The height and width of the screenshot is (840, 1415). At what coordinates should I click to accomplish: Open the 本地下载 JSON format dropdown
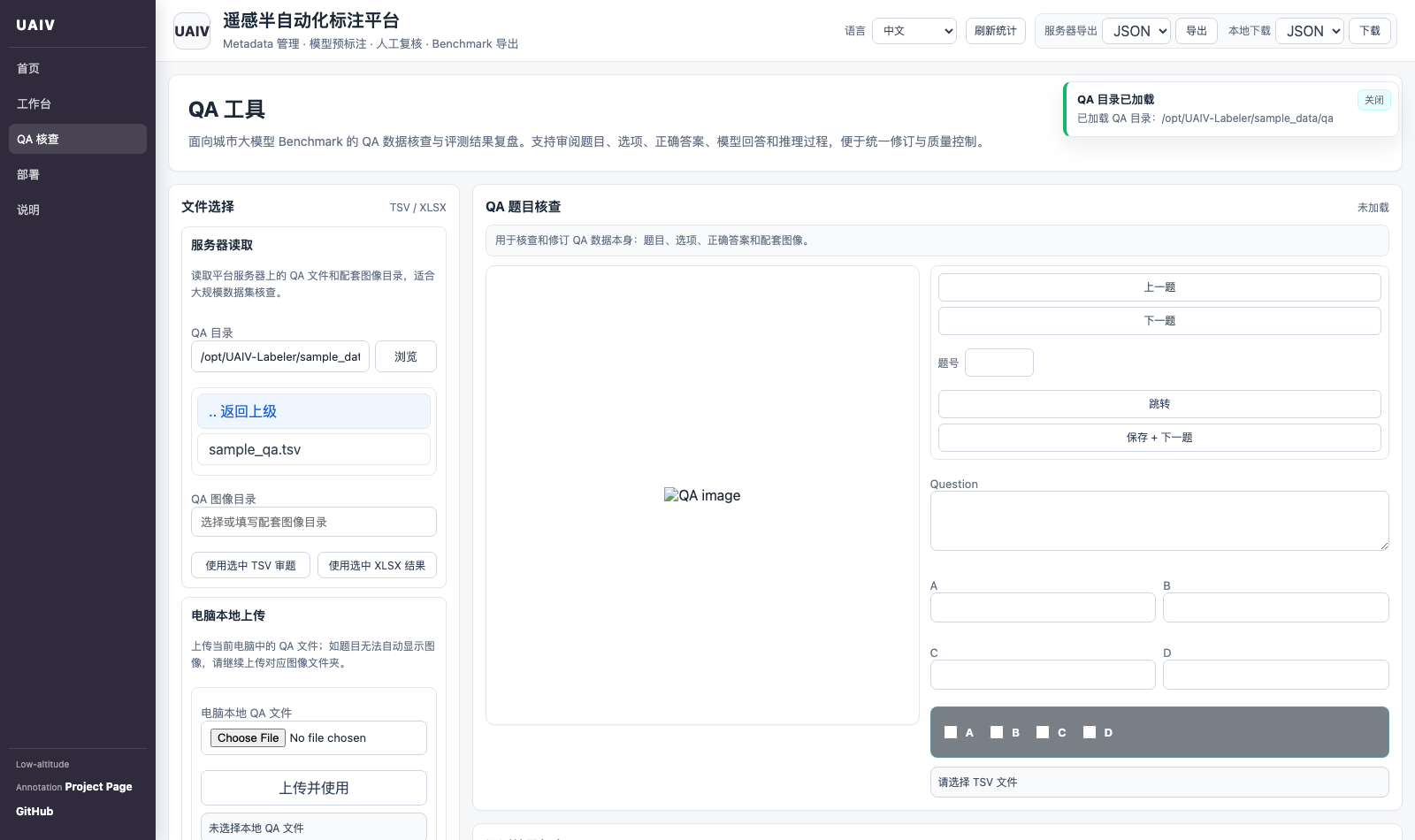1310,31
